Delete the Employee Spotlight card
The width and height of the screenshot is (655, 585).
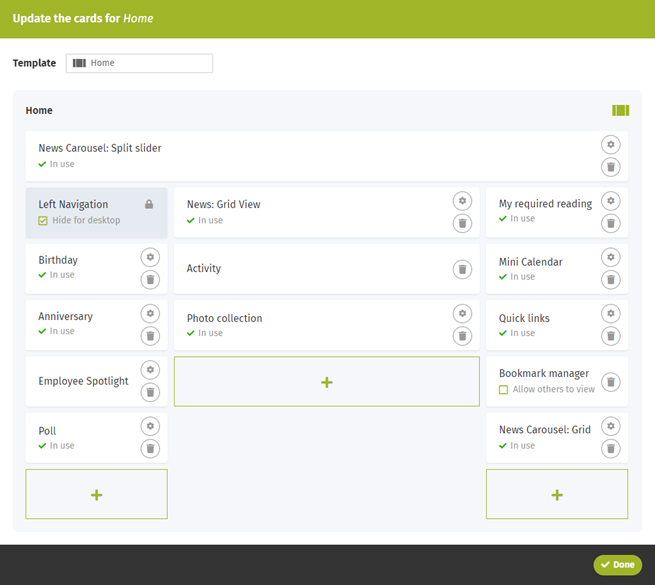point(150,393)
